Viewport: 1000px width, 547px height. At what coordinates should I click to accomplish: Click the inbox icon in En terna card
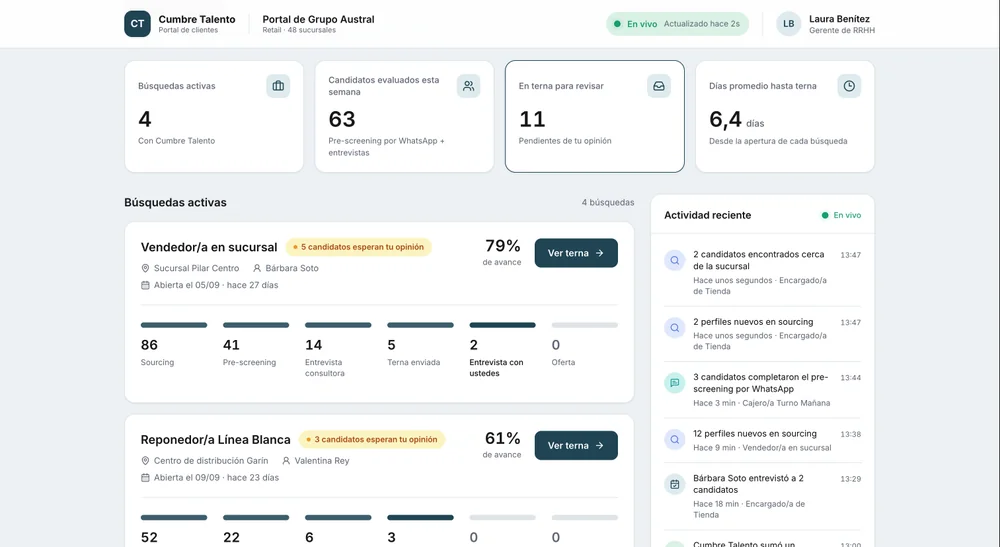click(659, 85)
